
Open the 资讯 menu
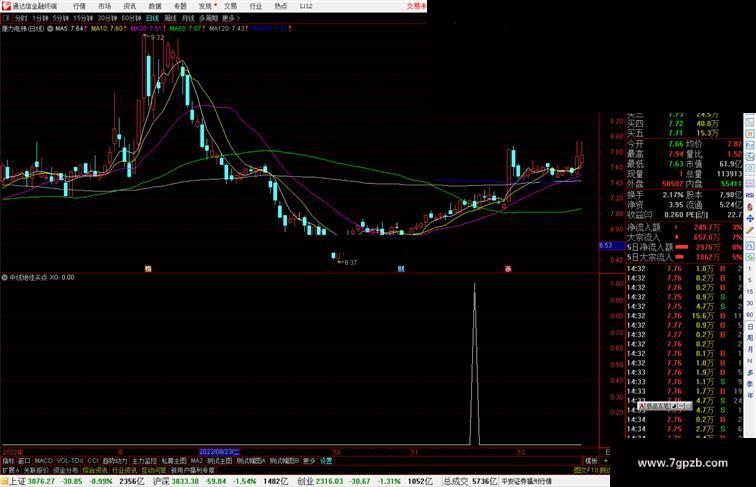tap(129, 6)
